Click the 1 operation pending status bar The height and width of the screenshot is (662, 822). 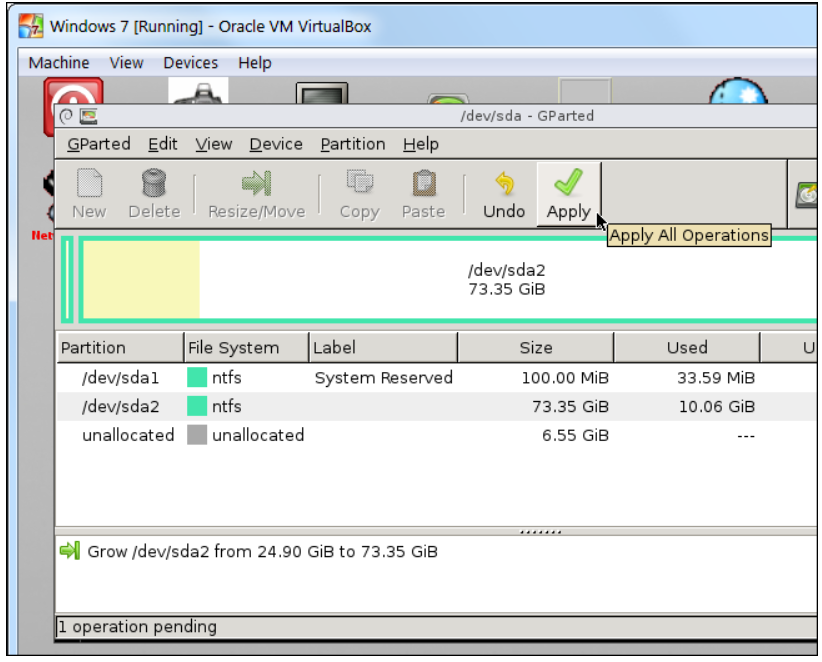coord(436,626)
